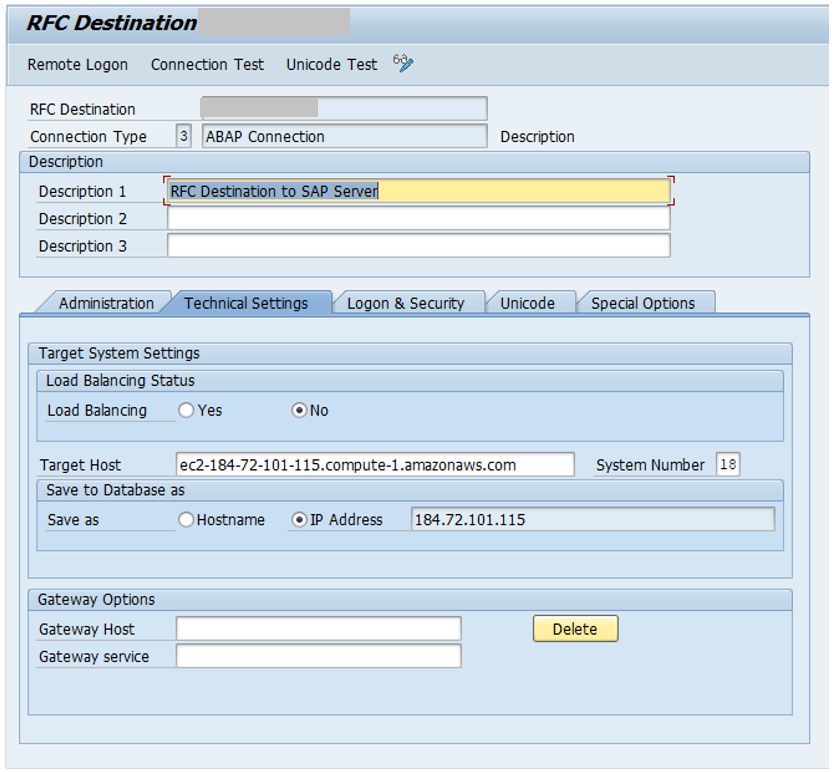Switch to Technical Settings tab

pos(246,303)
